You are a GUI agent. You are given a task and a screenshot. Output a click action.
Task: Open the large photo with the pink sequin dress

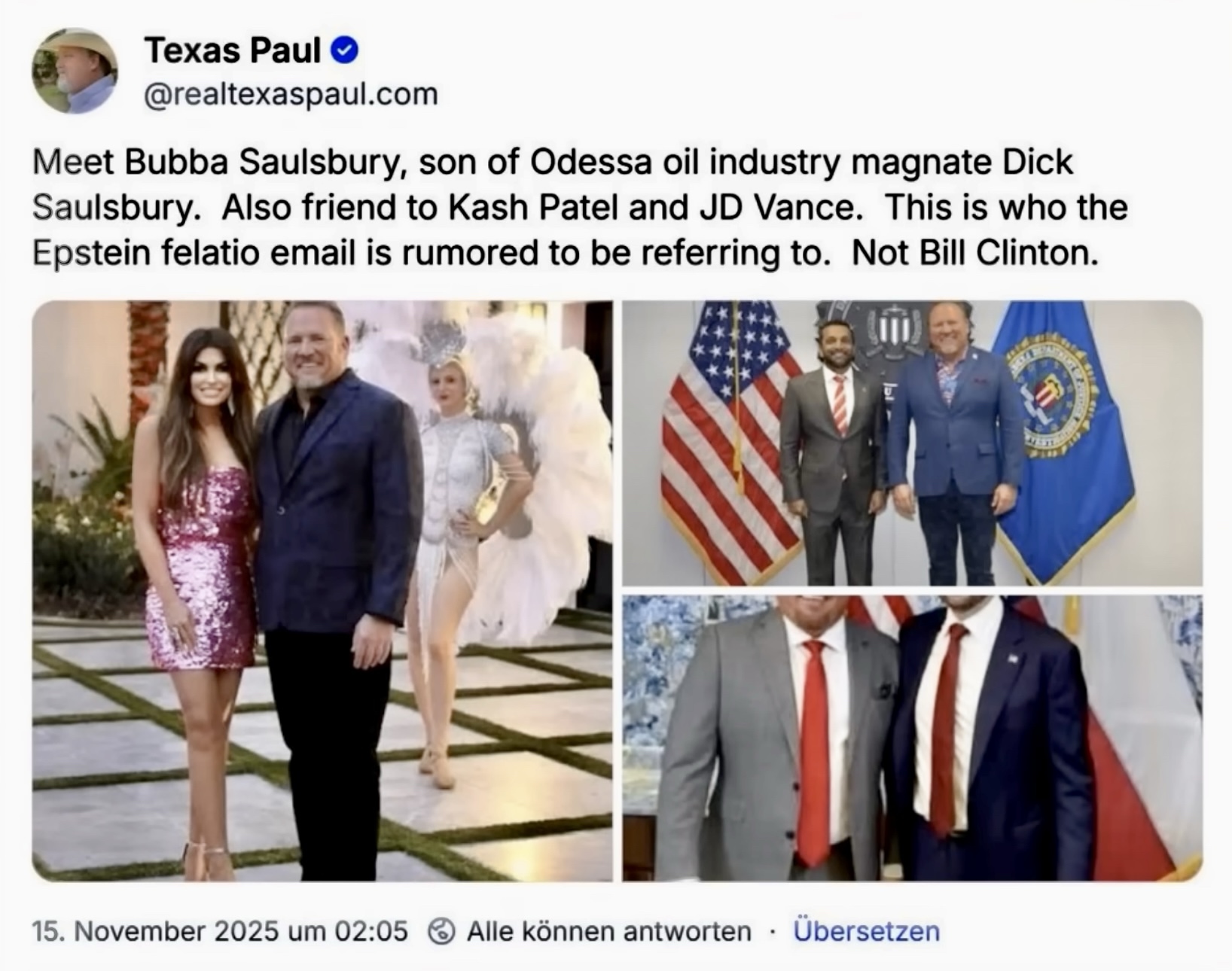[x=322, y=591]
